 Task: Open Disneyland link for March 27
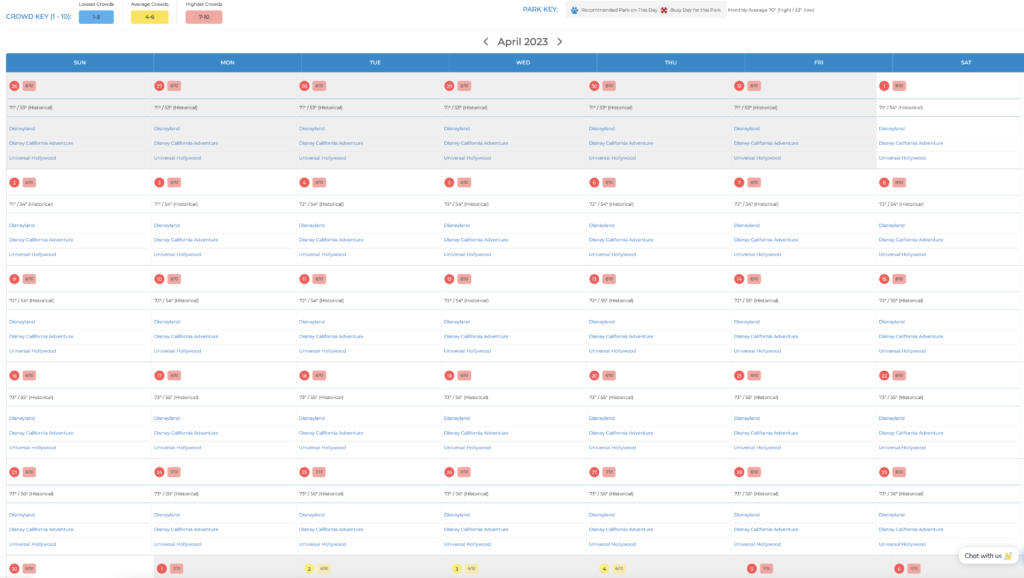(x=167, y=129)
